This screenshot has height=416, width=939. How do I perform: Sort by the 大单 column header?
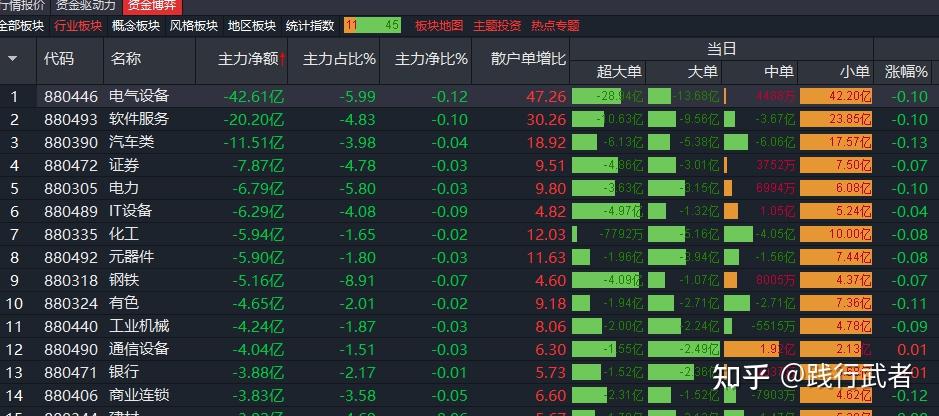(x=702, y=72)
